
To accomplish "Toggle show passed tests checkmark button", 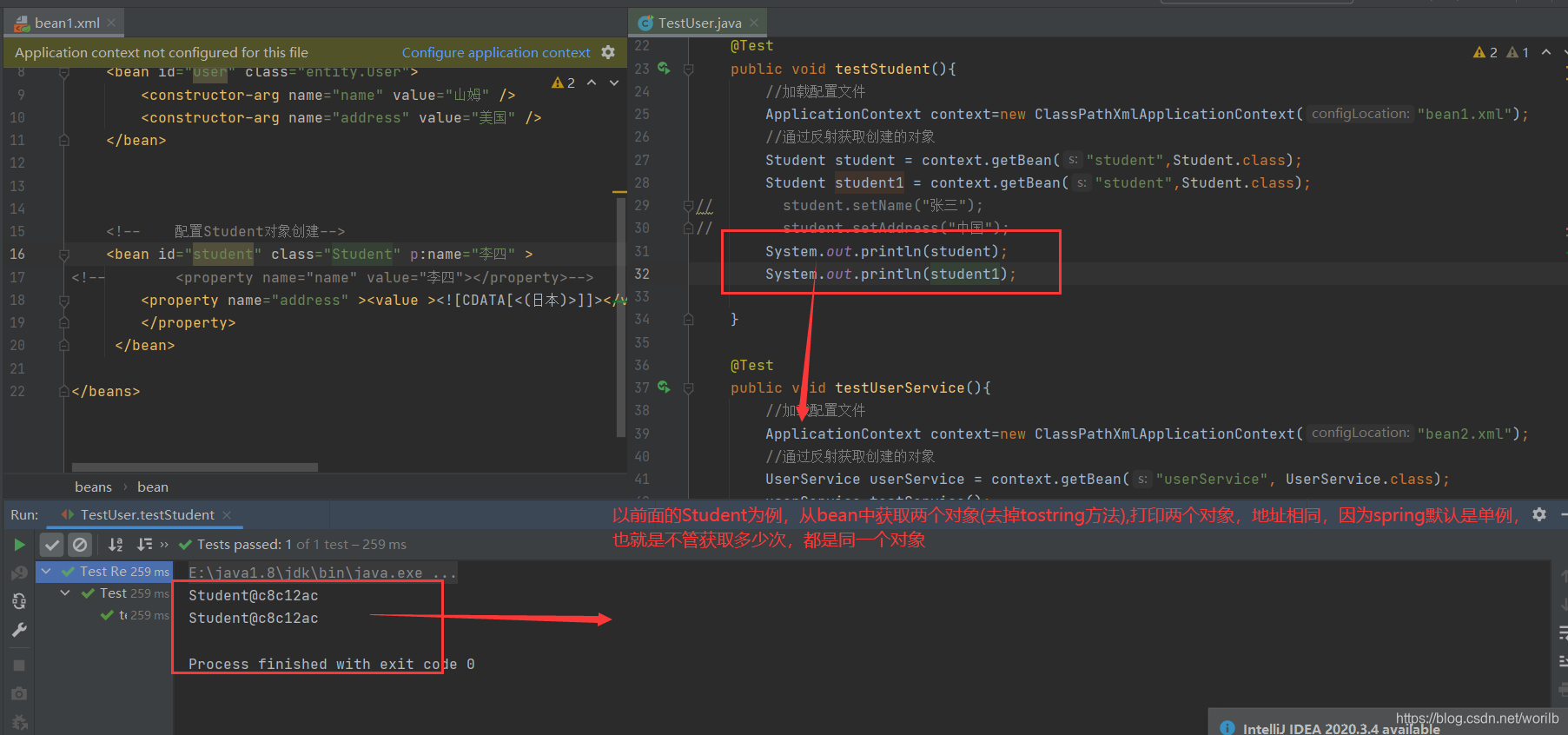I will (52, 545).
